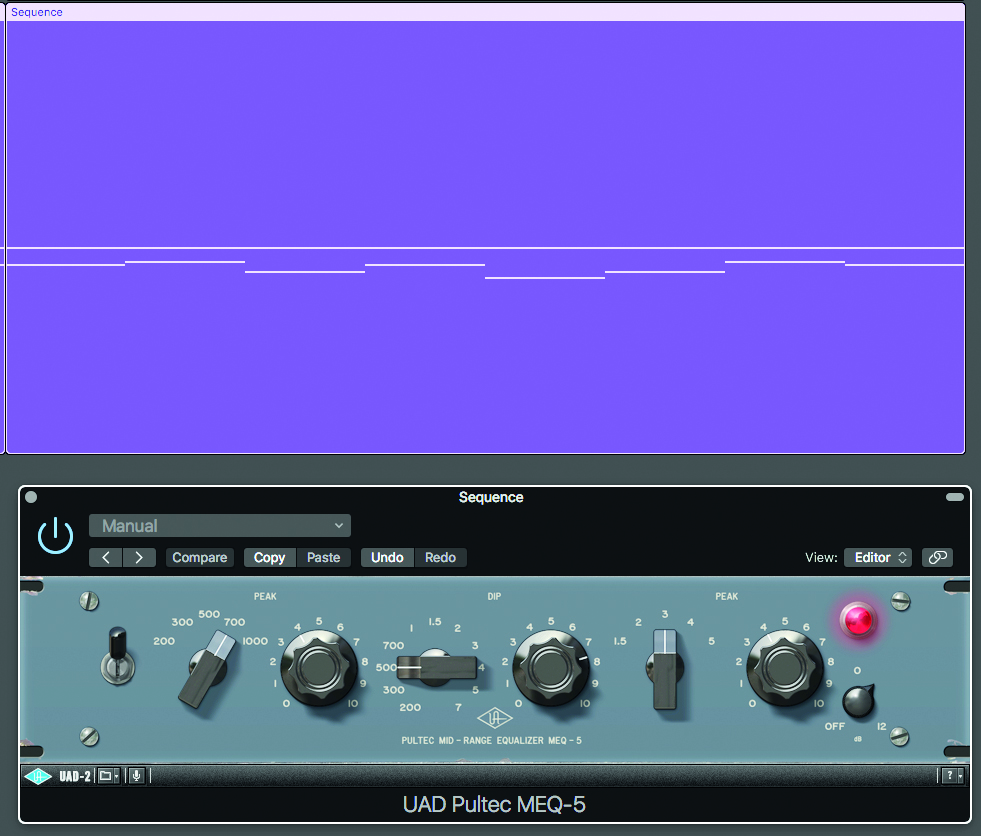Click the Compare button
This screenshot has height=836, width=981.
(x=200, y=558)
